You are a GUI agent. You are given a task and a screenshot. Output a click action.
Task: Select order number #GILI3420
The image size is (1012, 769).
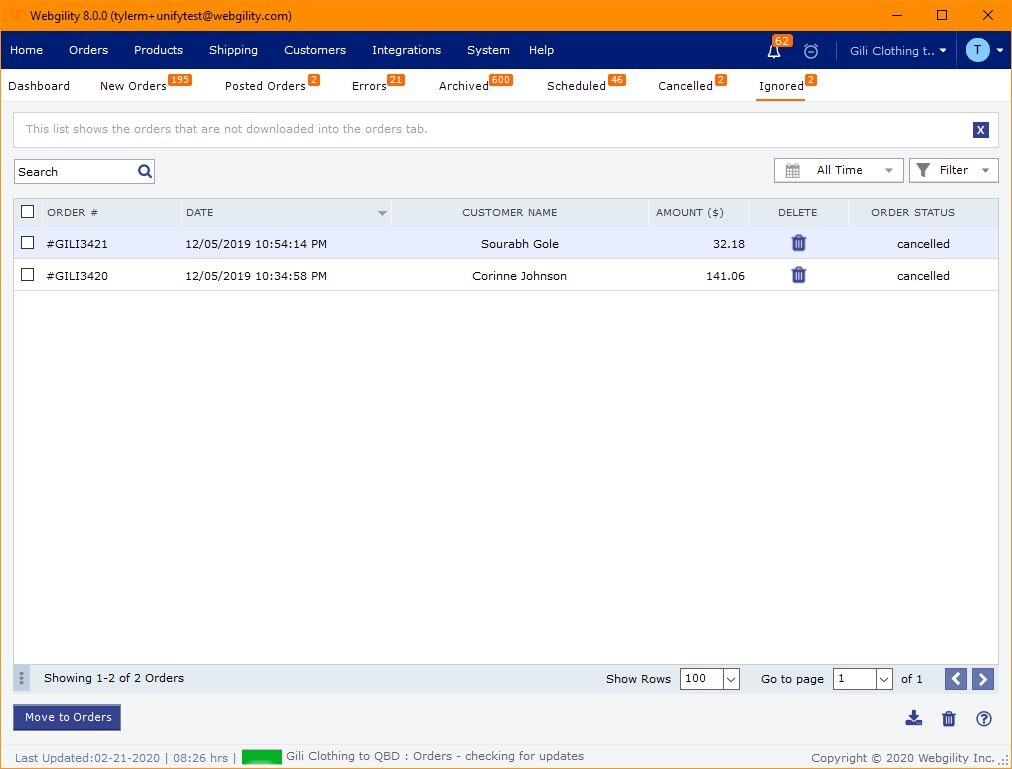click(x=77, y=276)
